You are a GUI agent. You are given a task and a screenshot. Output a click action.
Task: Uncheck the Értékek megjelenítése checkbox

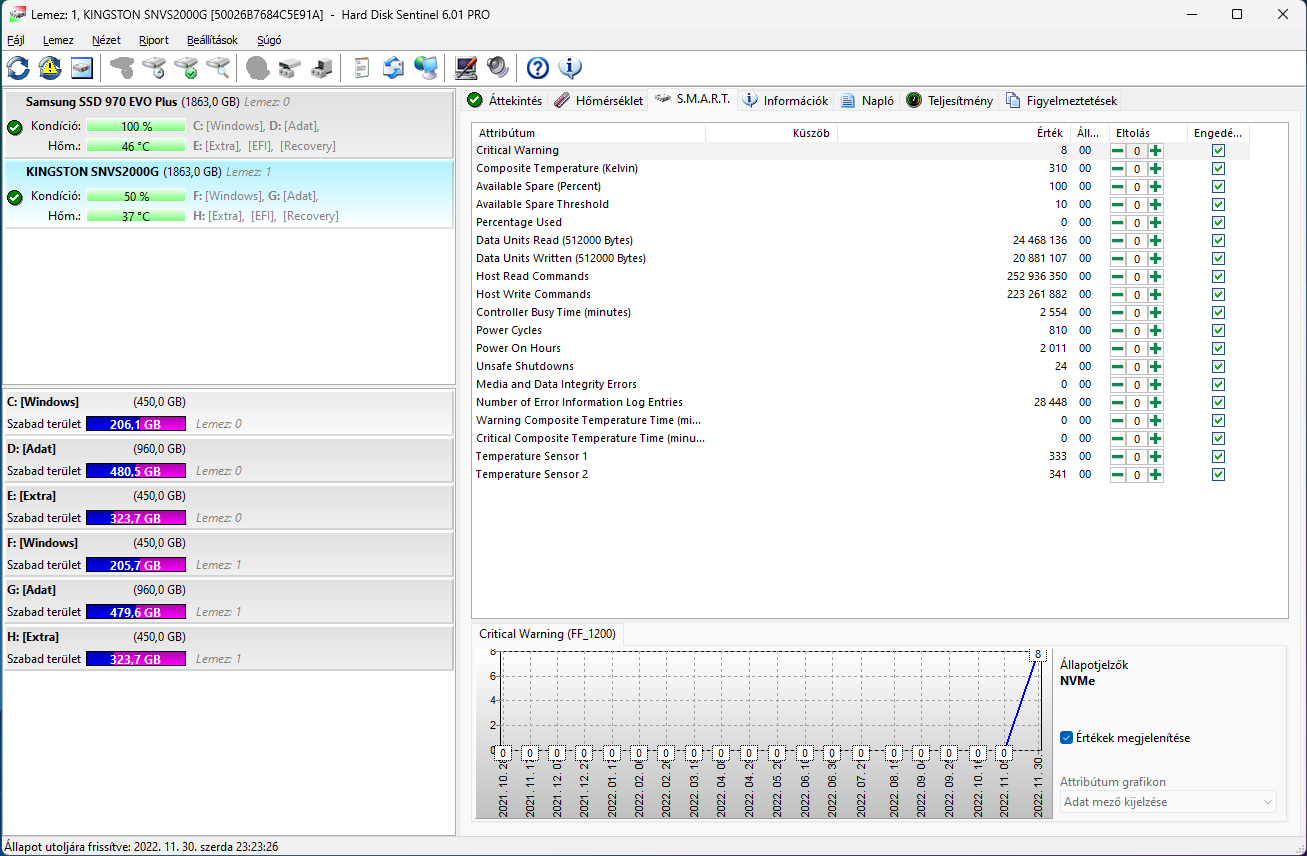(1067, 738)
